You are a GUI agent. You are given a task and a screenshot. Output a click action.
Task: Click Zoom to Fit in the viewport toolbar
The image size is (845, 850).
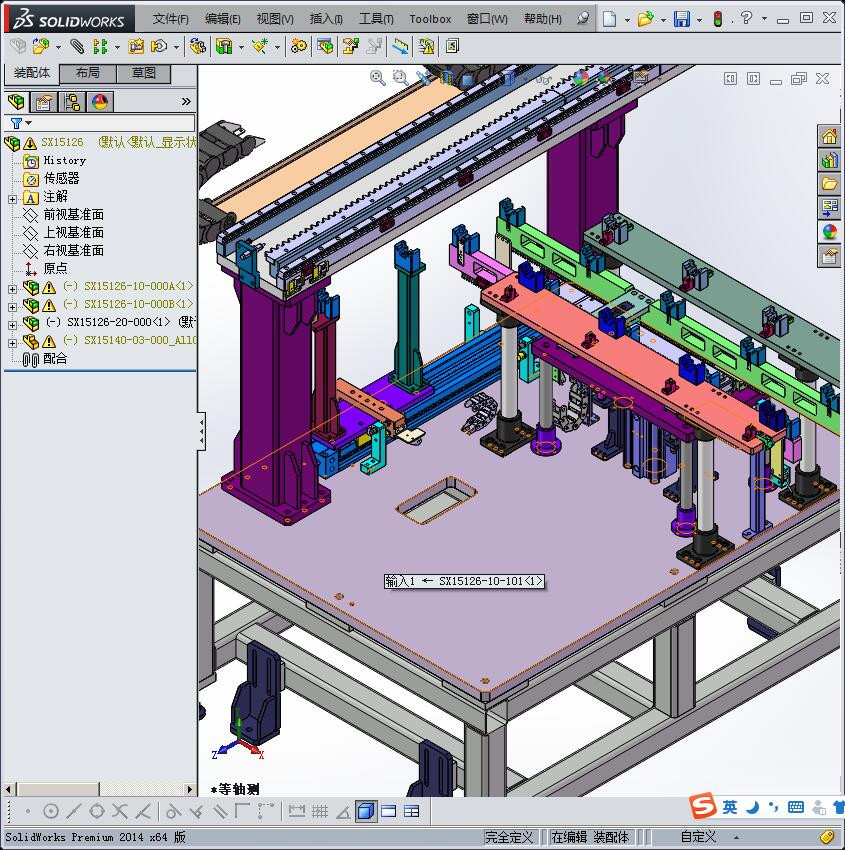(377, 78)
